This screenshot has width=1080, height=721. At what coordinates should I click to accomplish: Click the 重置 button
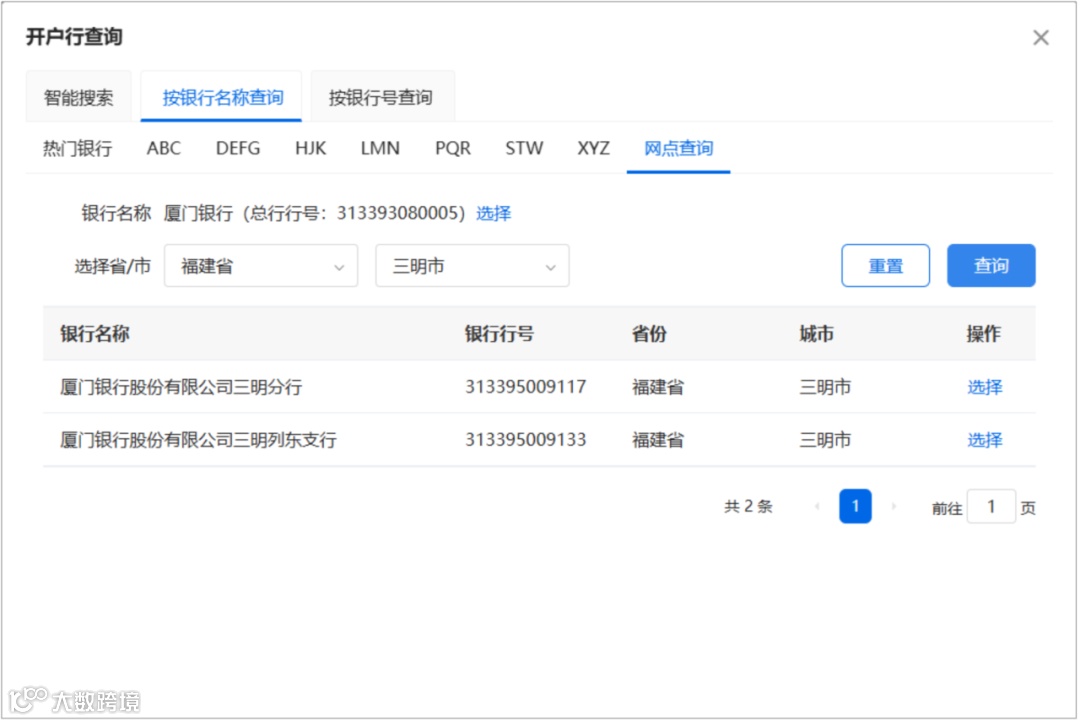(885, 266)
